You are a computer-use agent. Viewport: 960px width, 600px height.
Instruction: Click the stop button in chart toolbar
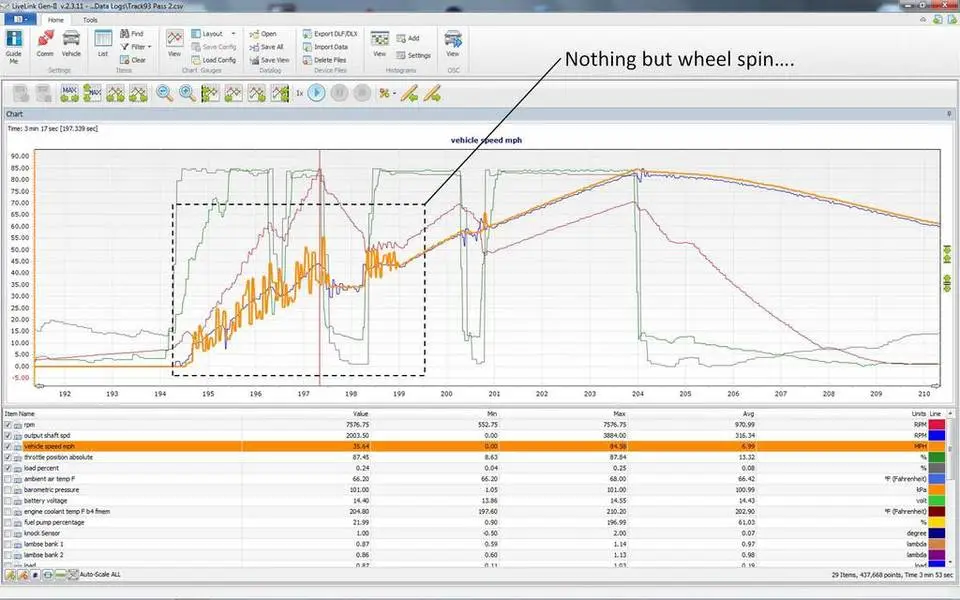362,93
